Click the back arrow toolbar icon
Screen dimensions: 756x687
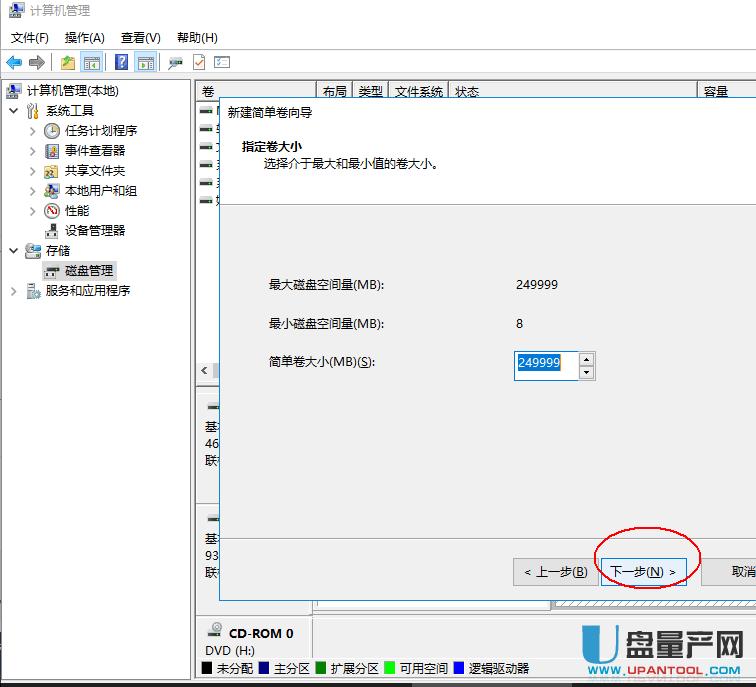[14, 62]
